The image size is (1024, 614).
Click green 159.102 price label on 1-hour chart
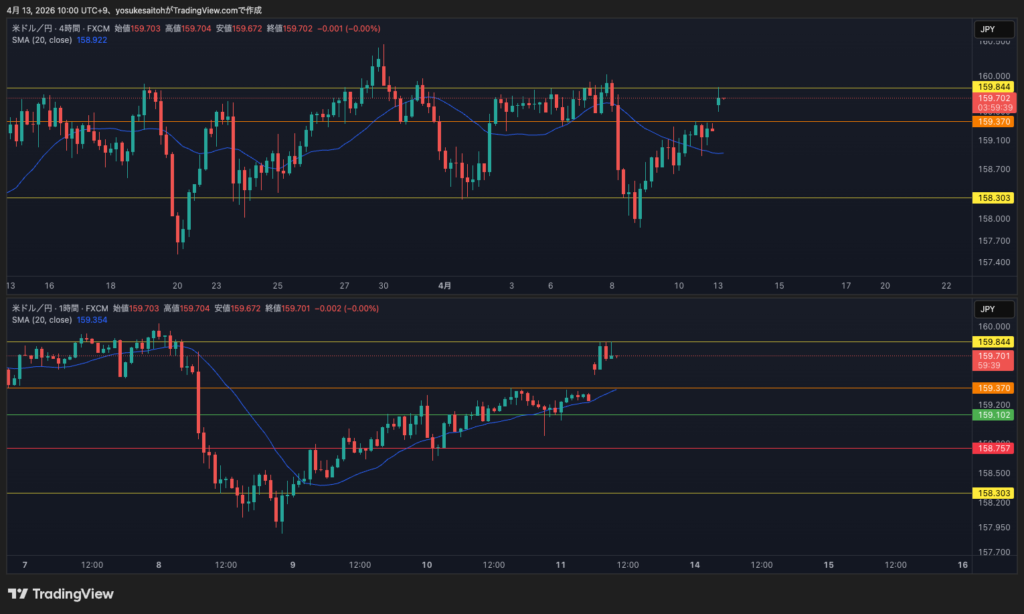[994, 415]
